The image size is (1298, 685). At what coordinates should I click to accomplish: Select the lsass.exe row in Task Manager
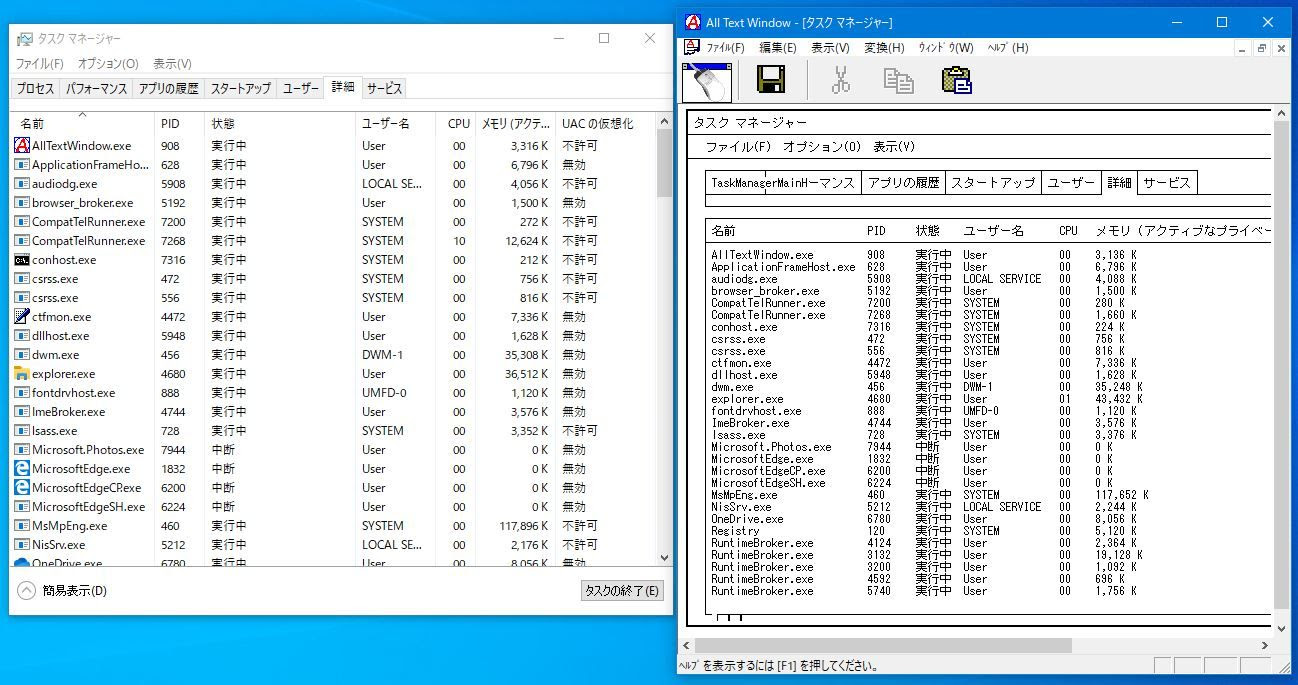334,431
